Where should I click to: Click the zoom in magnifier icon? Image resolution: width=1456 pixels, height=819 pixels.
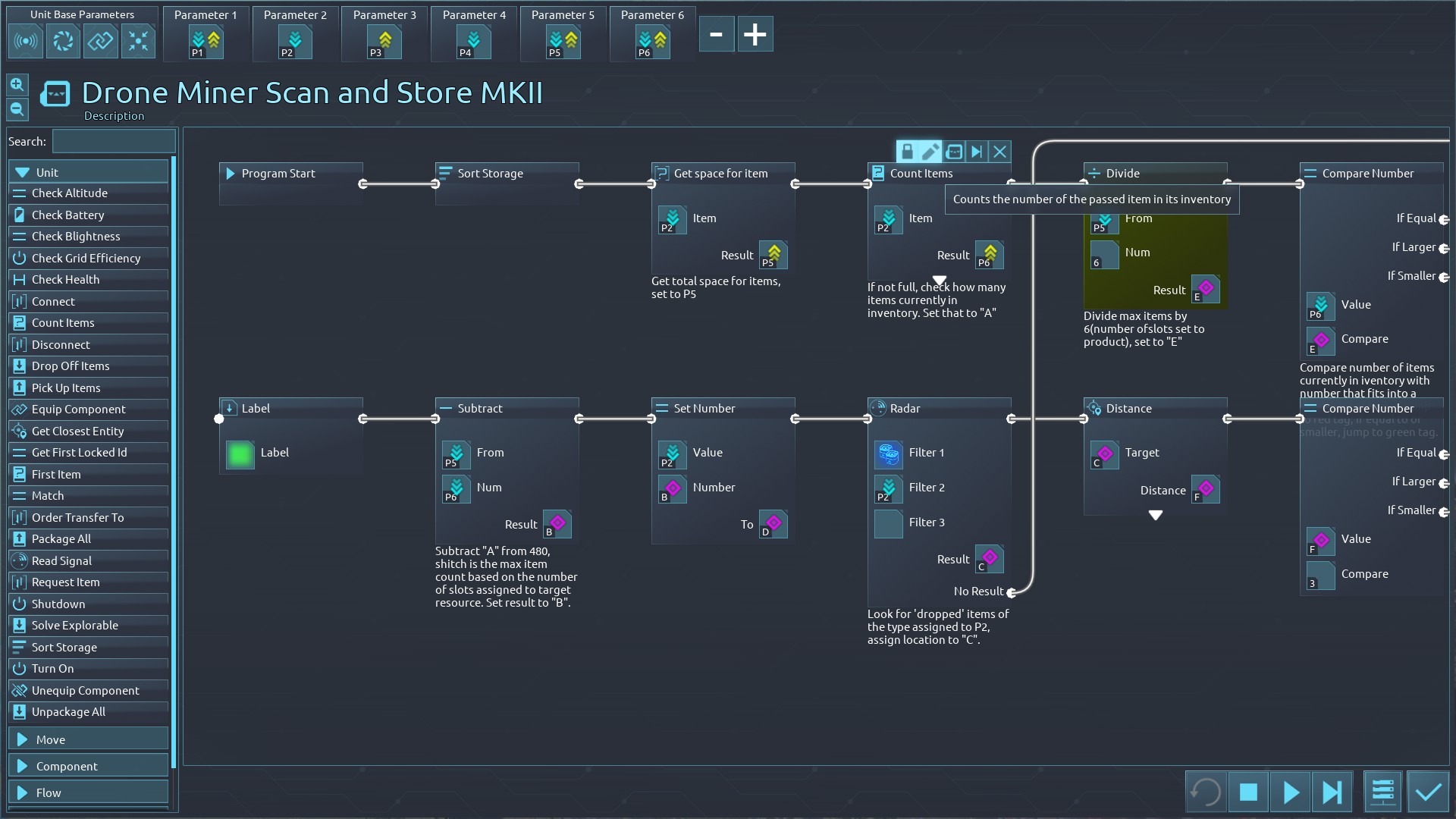coord(17,85)
